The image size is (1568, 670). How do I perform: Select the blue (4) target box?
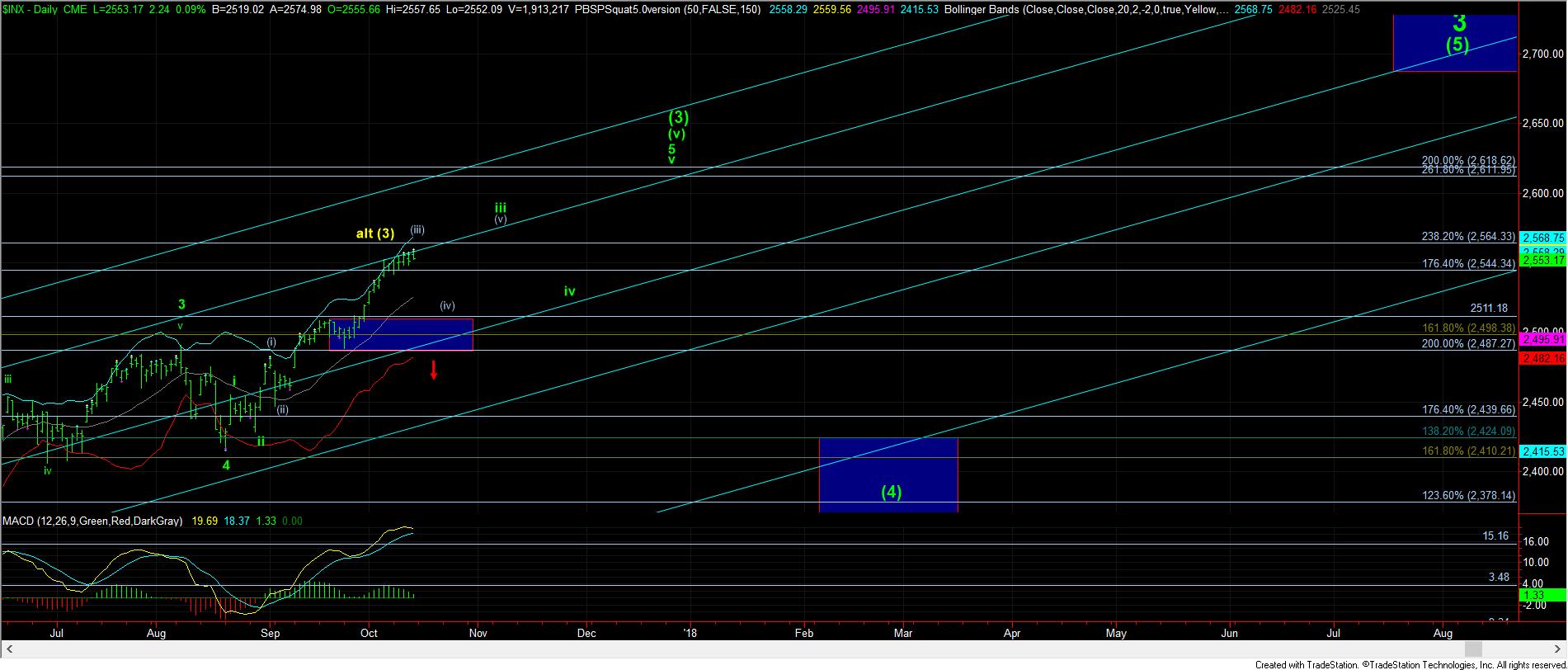pos(888,474)
